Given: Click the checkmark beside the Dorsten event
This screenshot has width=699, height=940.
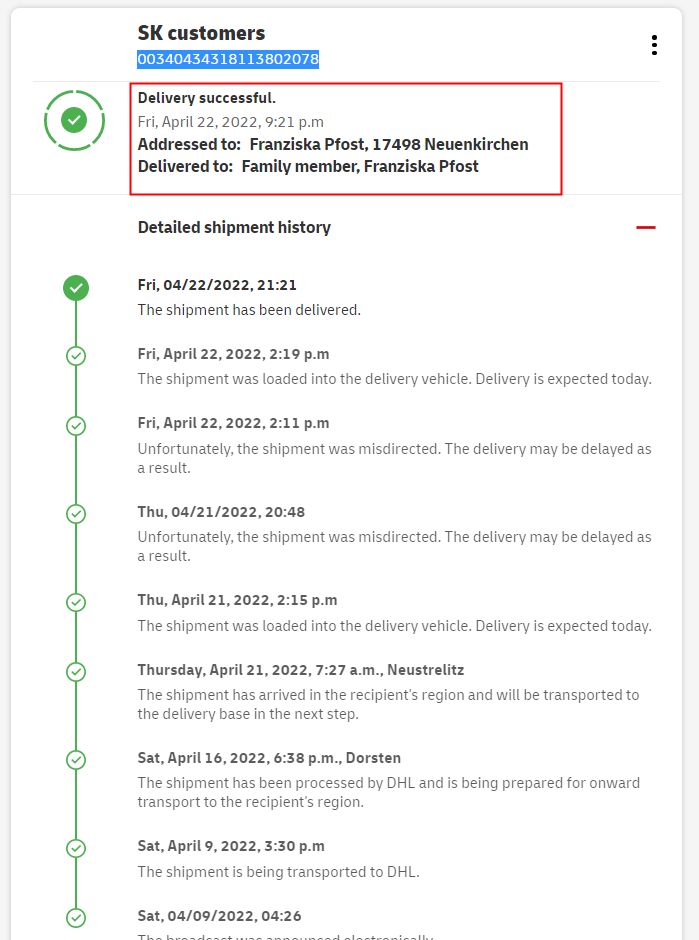Looking at the screenshot, I should tap(76, 759).
